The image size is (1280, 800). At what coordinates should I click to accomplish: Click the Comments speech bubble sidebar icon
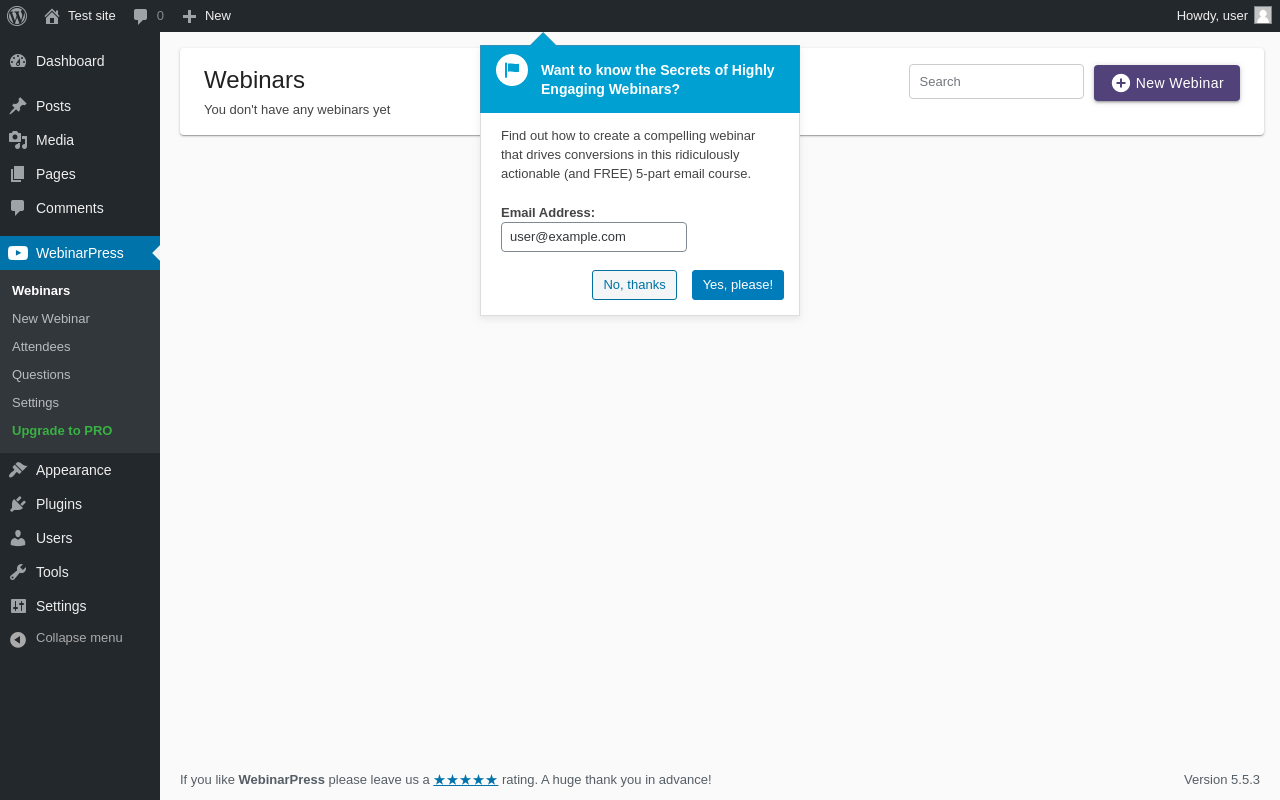(18, 208)
